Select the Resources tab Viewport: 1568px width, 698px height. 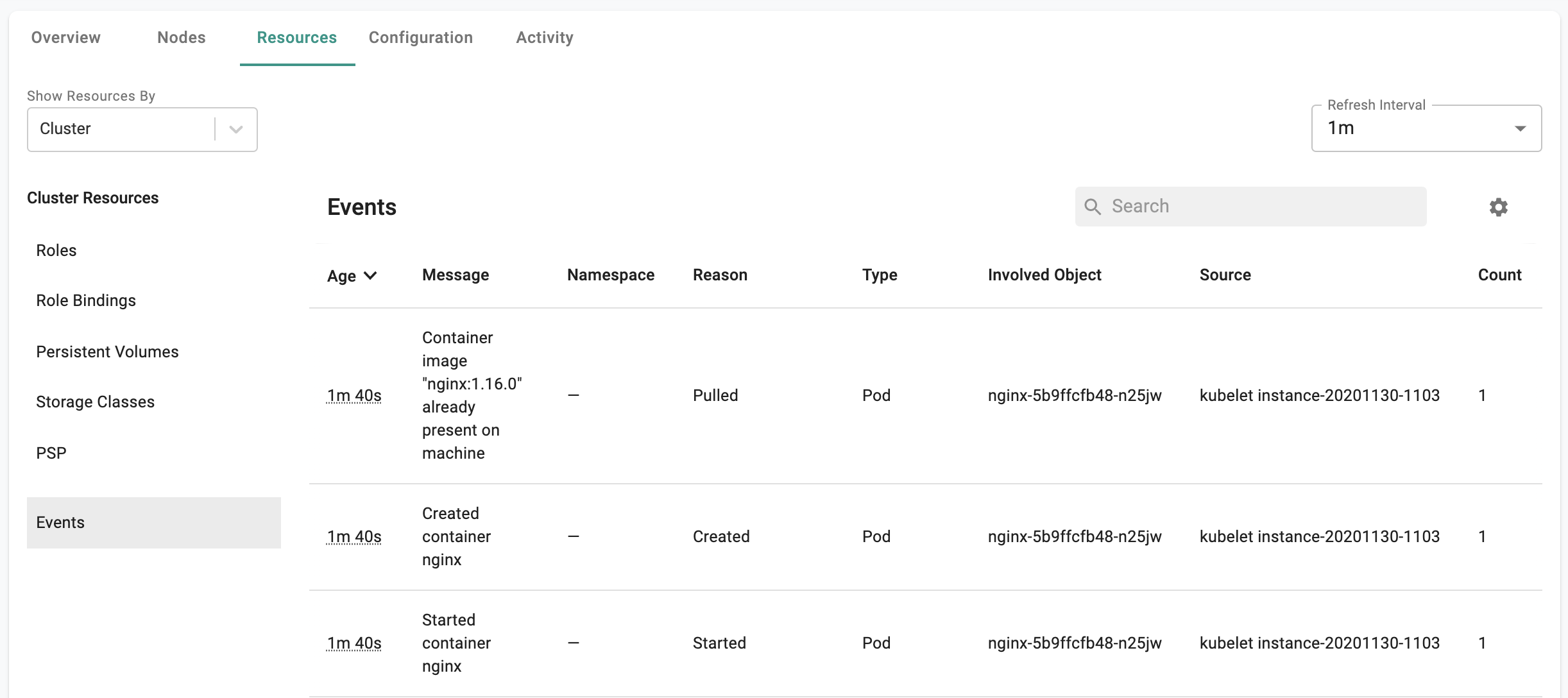tap(297, 37)
